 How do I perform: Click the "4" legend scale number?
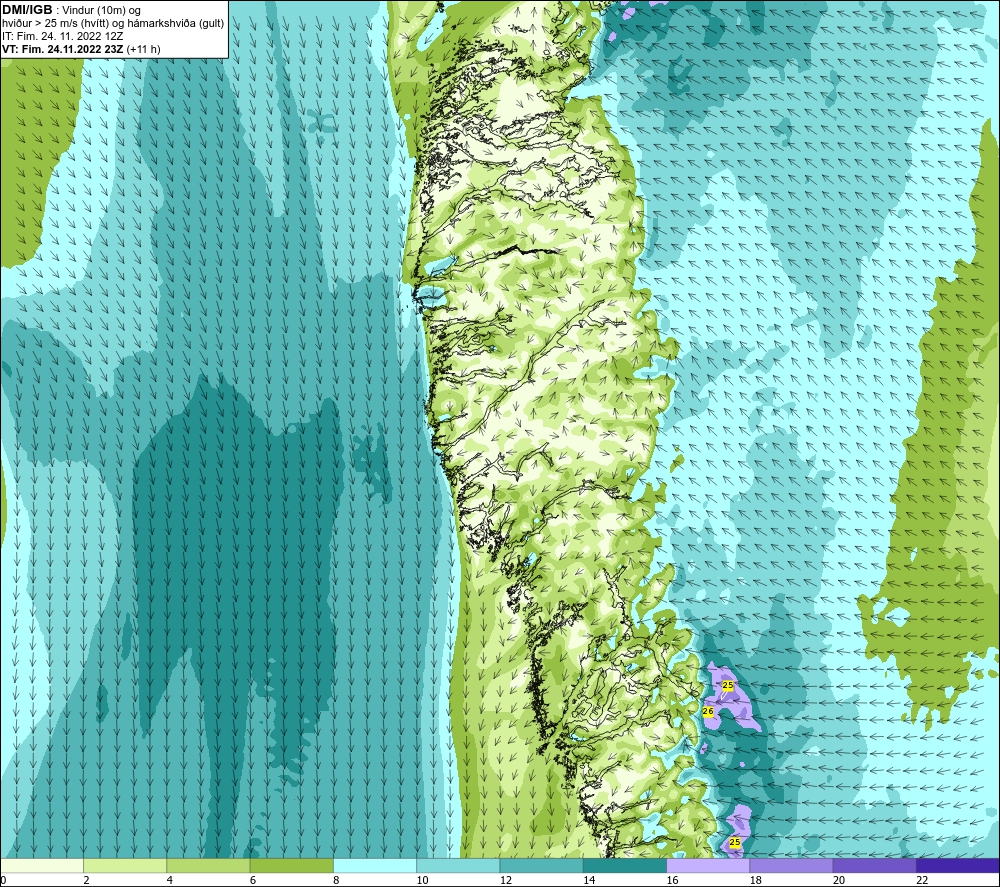[x=170, y=880]
